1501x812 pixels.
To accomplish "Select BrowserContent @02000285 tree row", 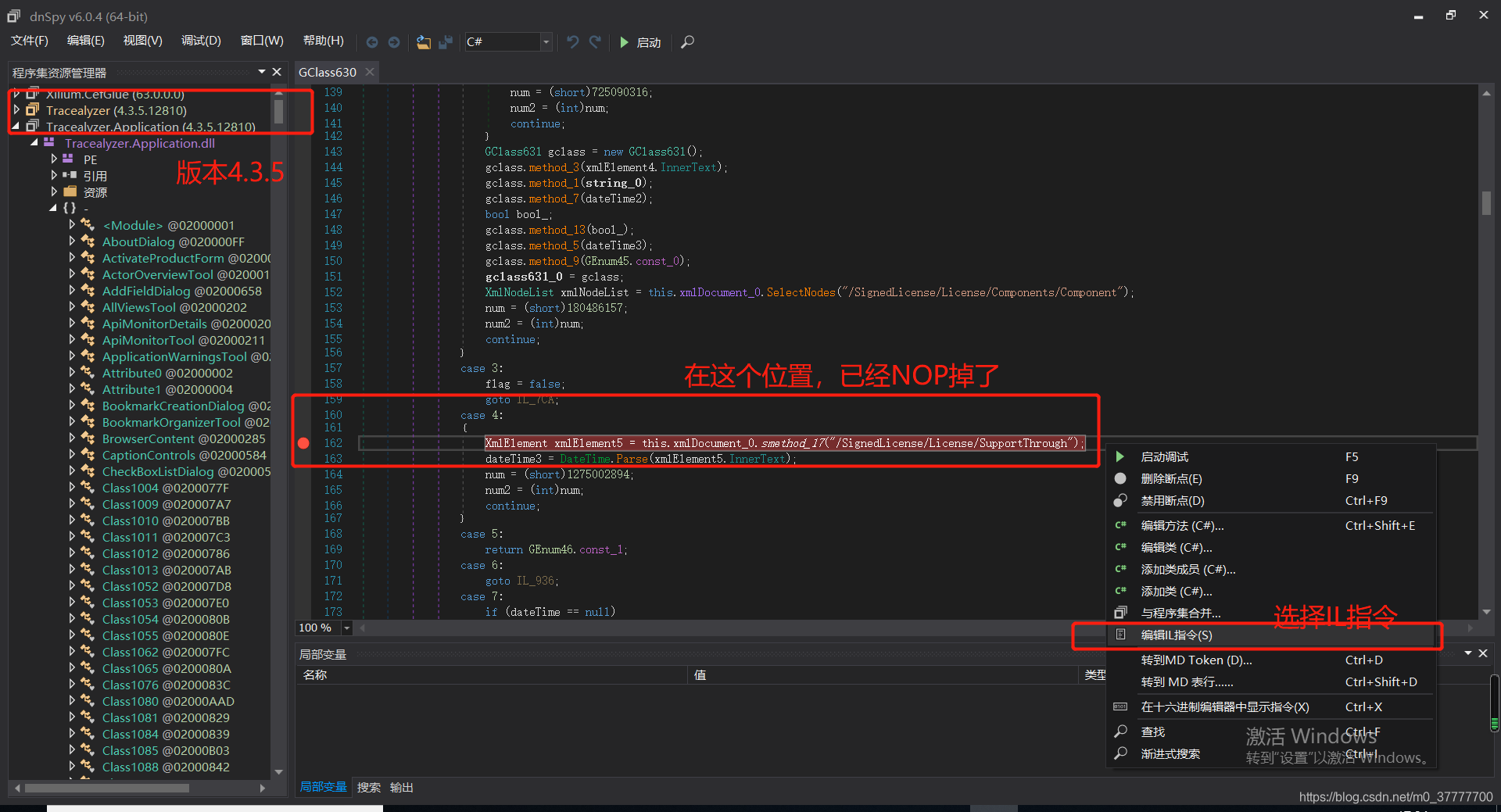I will 184,439.
